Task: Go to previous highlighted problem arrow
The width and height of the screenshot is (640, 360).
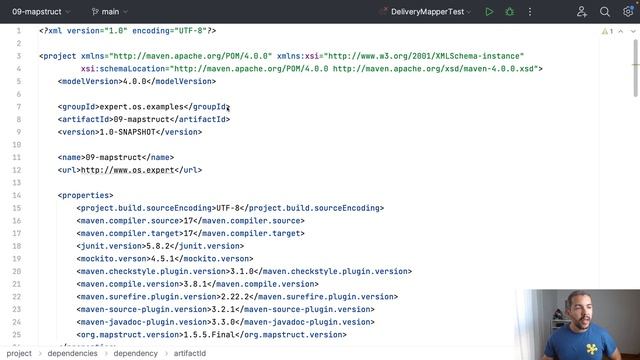Action: [x=620, y=31]
